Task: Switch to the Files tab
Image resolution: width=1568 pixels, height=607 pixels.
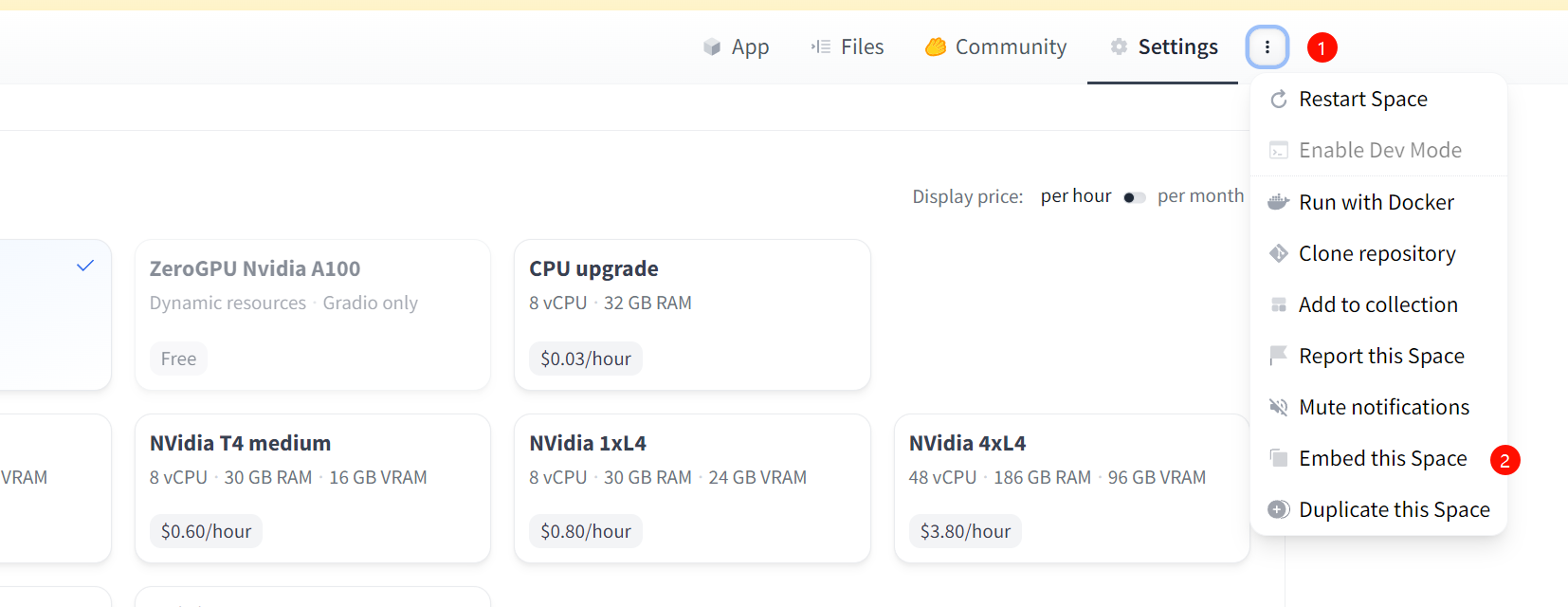Action: click(848, 46)
